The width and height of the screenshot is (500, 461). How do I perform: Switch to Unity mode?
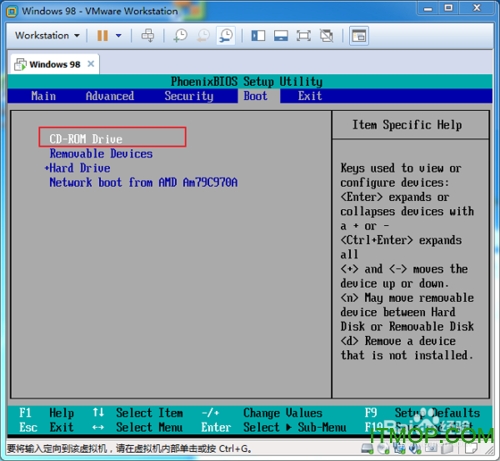point(326,36)
